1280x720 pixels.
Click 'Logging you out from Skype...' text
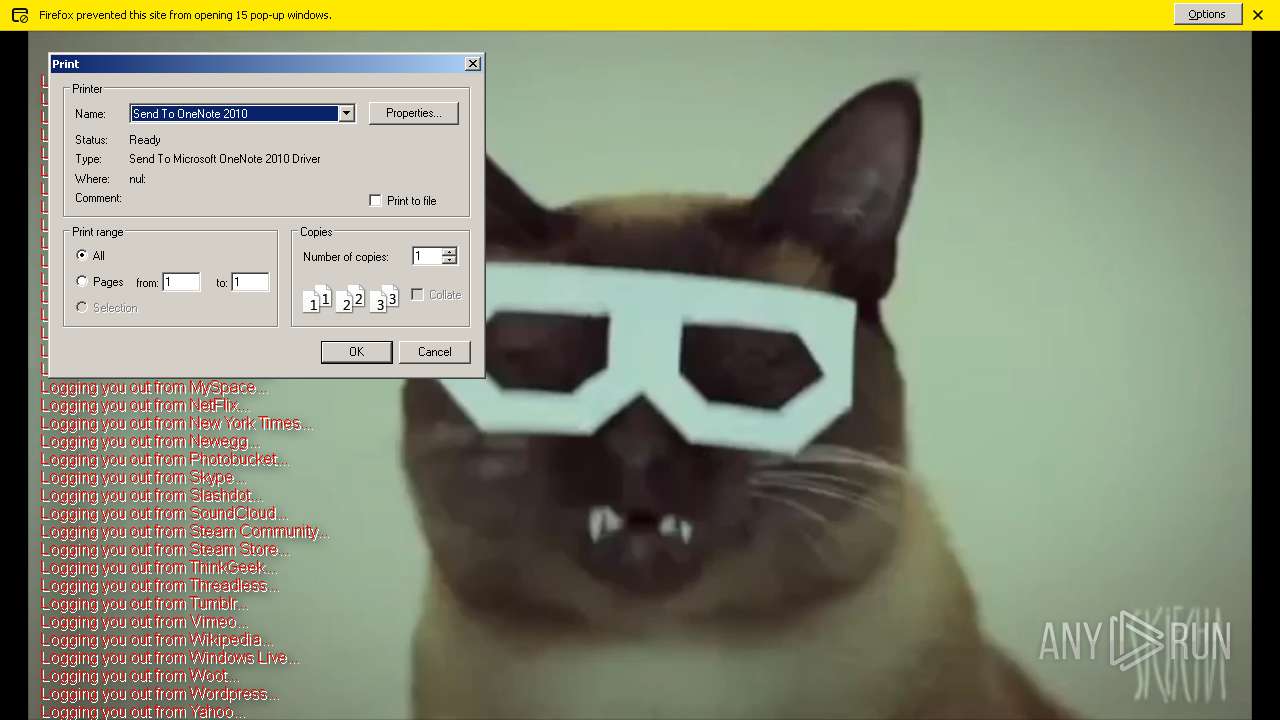point(143,478)
